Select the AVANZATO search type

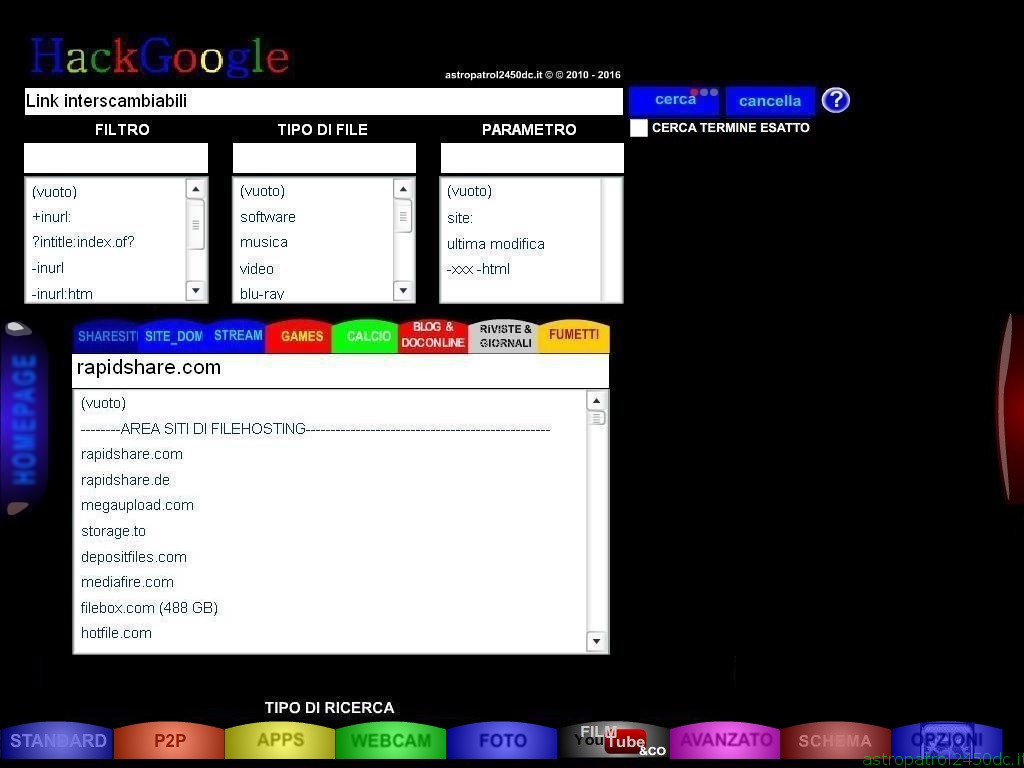point(726,741)
